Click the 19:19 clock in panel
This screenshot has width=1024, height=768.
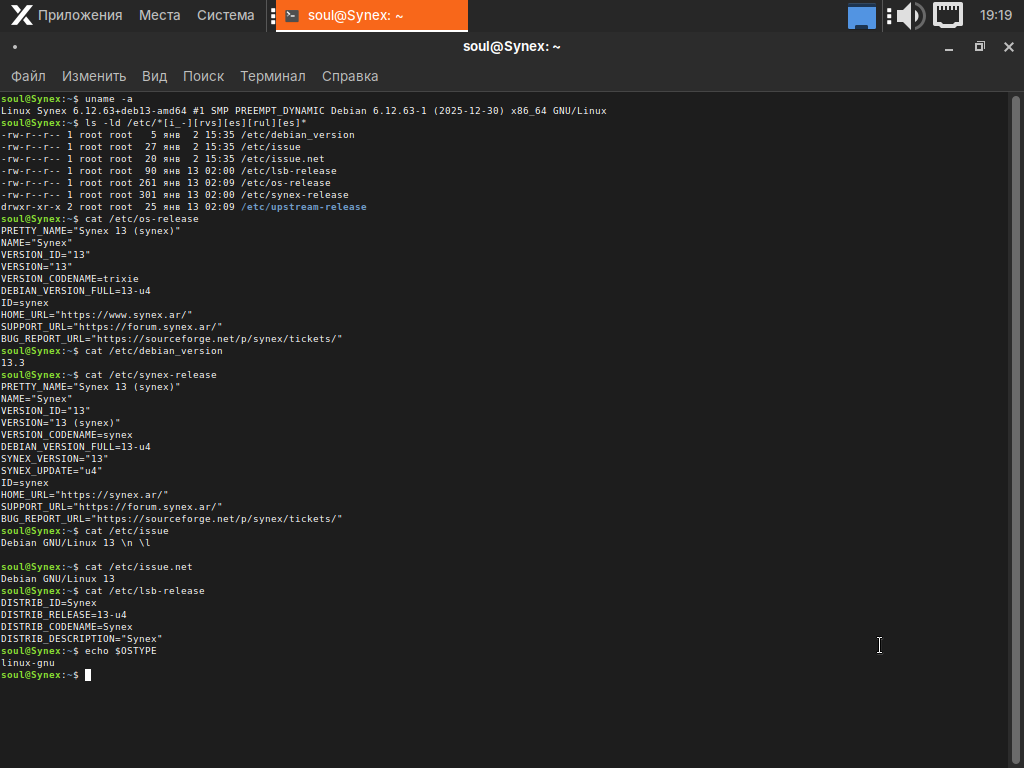(x=995, y=15)
